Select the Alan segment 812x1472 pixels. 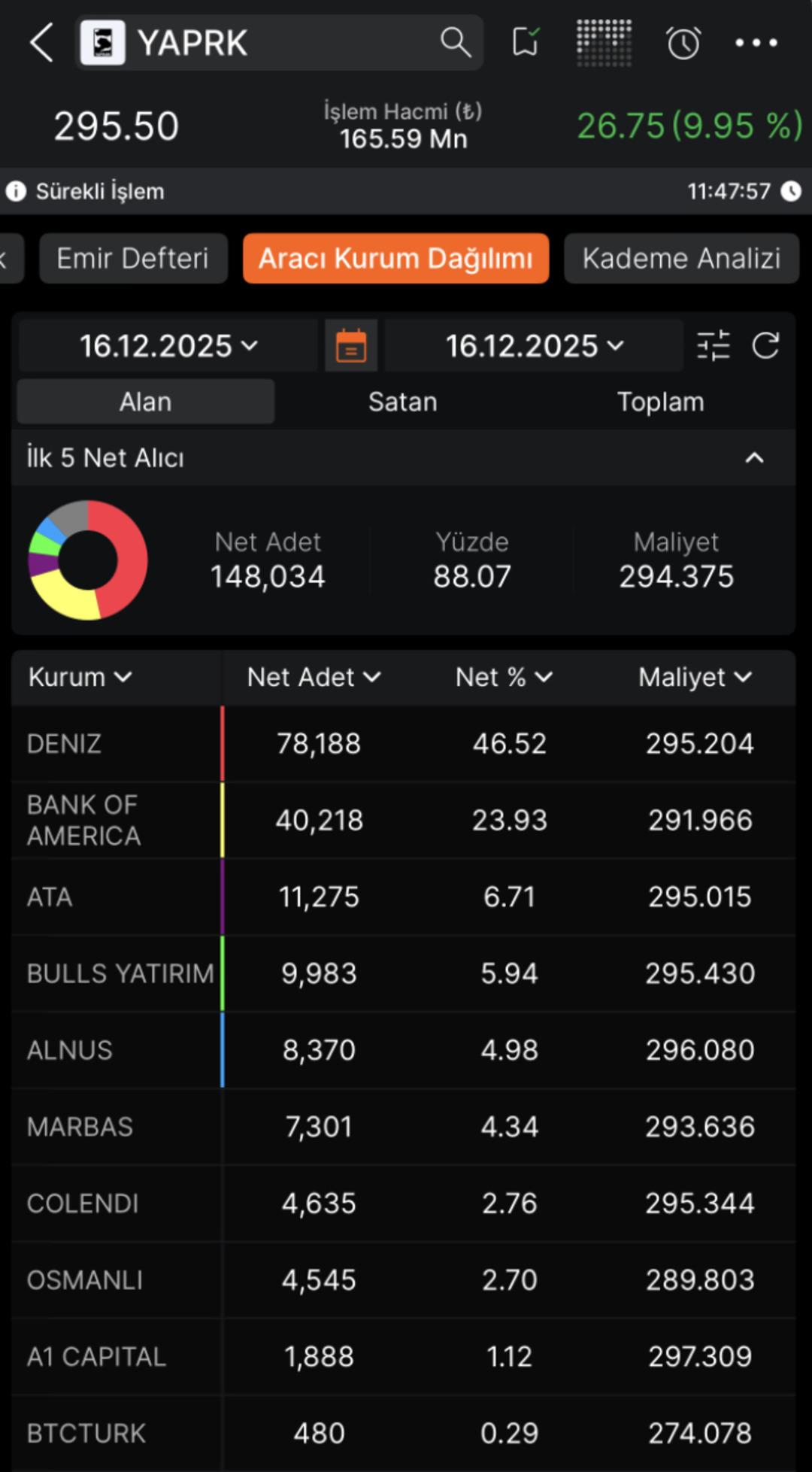point(146,402)
